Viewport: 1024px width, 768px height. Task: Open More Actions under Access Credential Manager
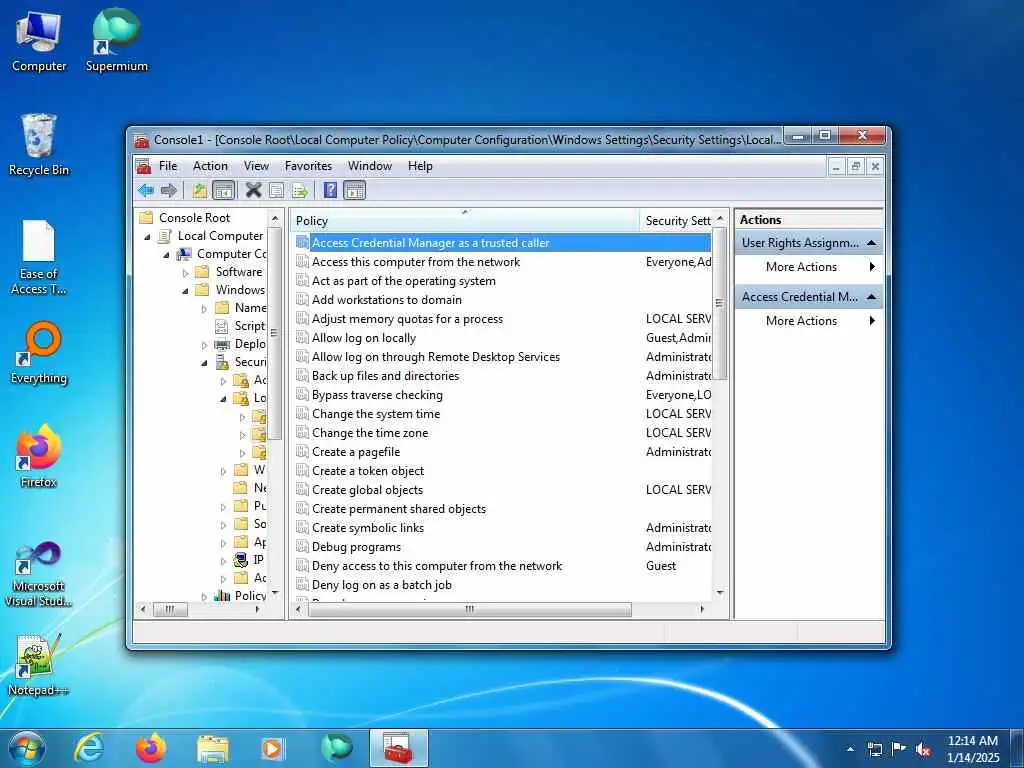point(809,321)
